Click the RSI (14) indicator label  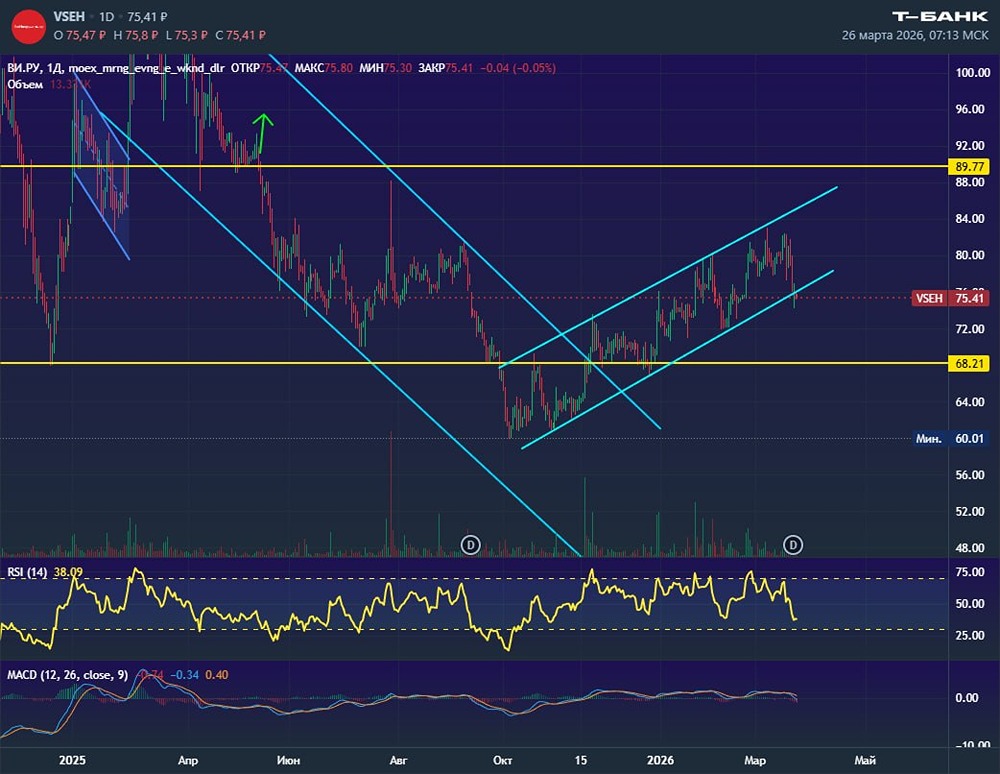pyautogui.click(x=27, y=572)
